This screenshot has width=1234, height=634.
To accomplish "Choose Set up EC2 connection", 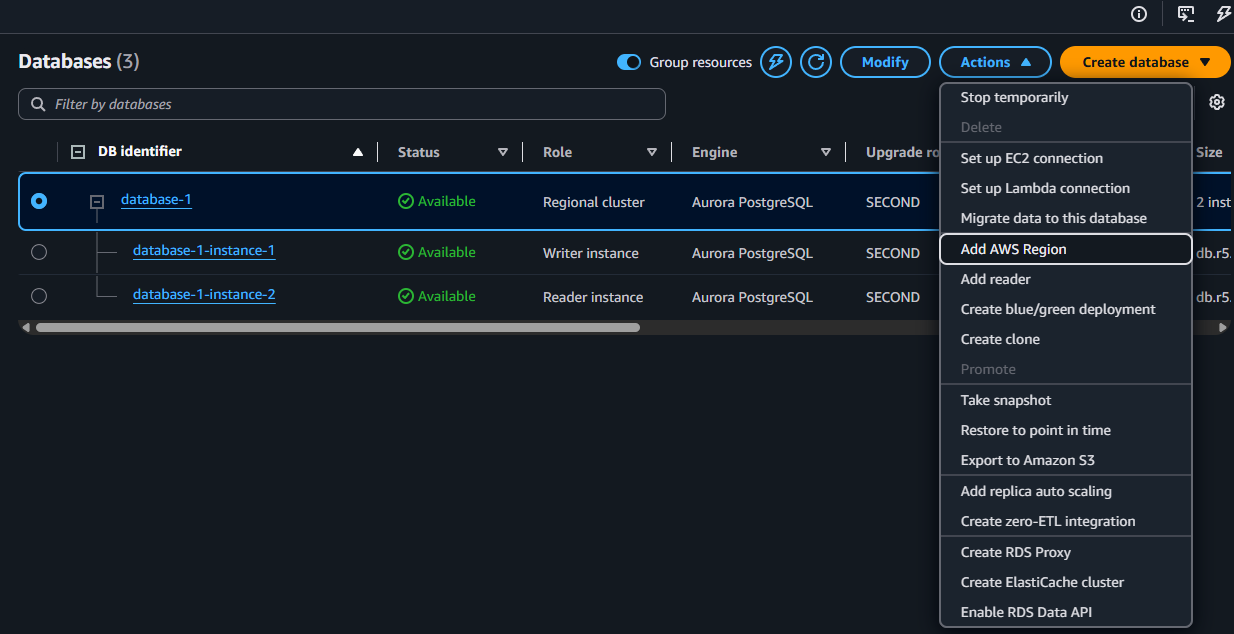I will click(1066, 158).
